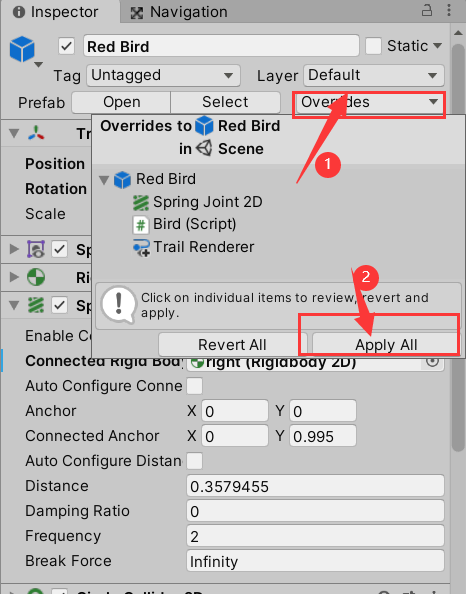Open the Layer dropdown

pyautogui.click(x=374, y=75)
